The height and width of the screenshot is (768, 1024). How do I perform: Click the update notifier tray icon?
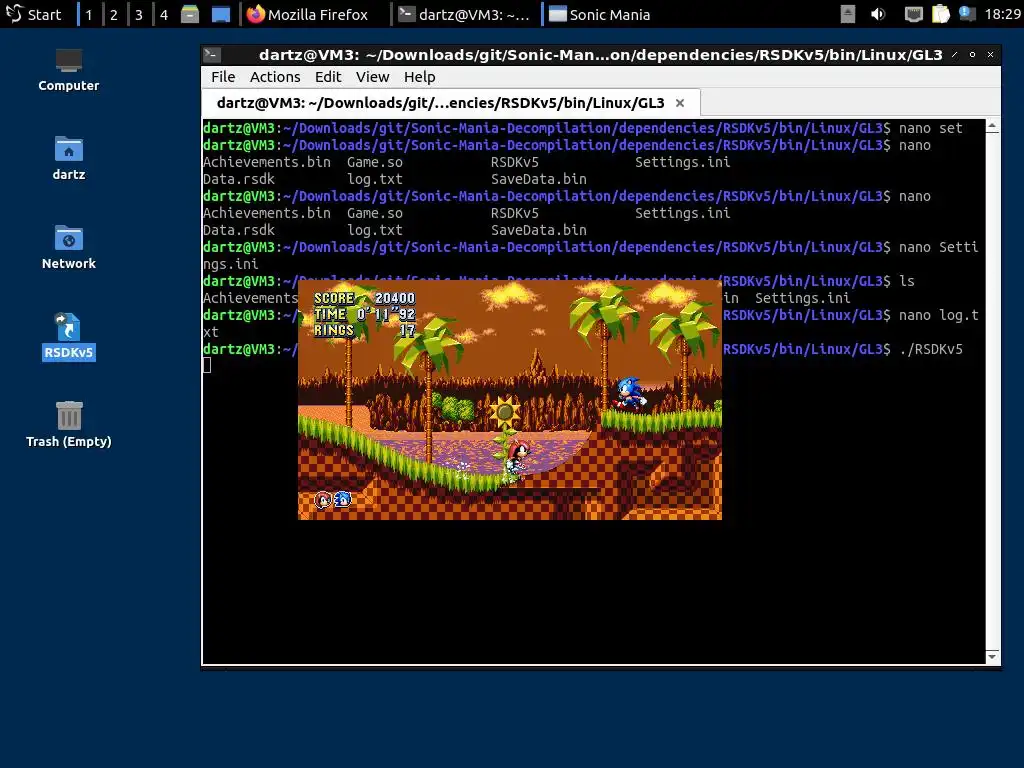[967, 14]
